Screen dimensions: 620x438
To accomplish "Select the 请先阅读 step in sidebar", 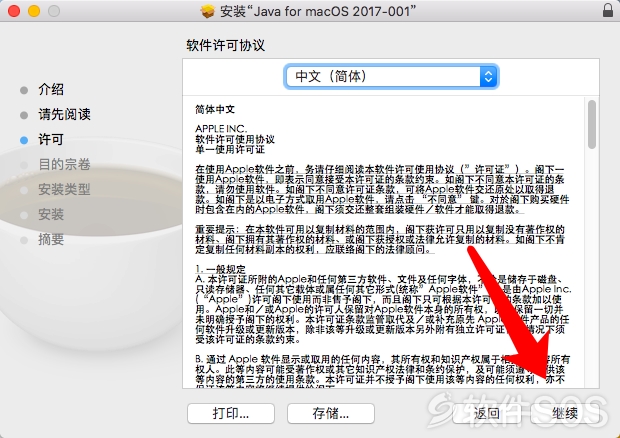I will 64,114.
